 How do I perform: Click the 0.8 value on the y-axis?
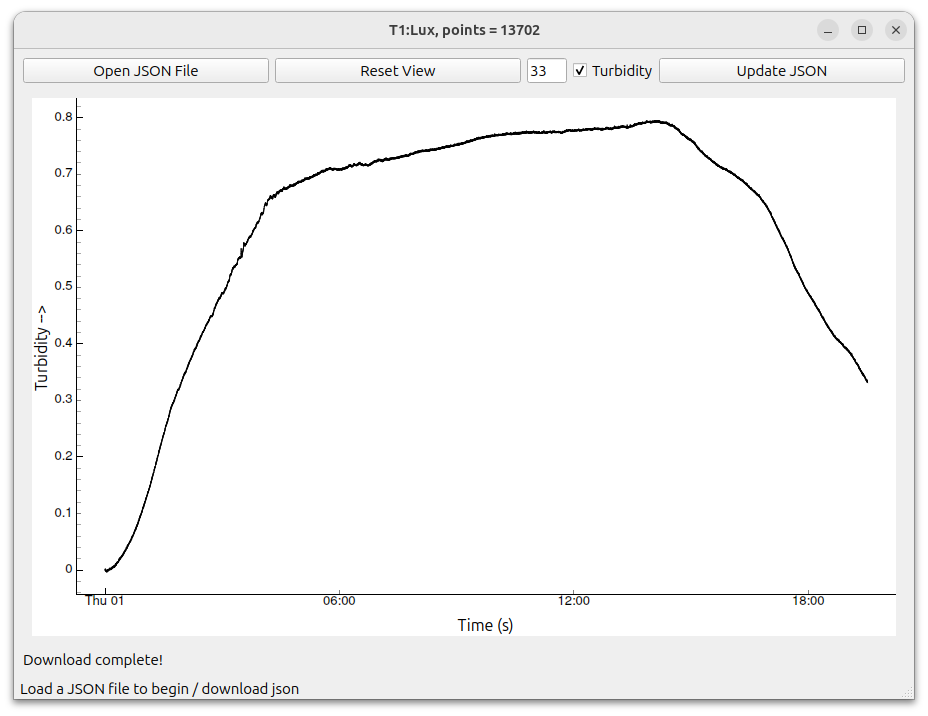63,117
